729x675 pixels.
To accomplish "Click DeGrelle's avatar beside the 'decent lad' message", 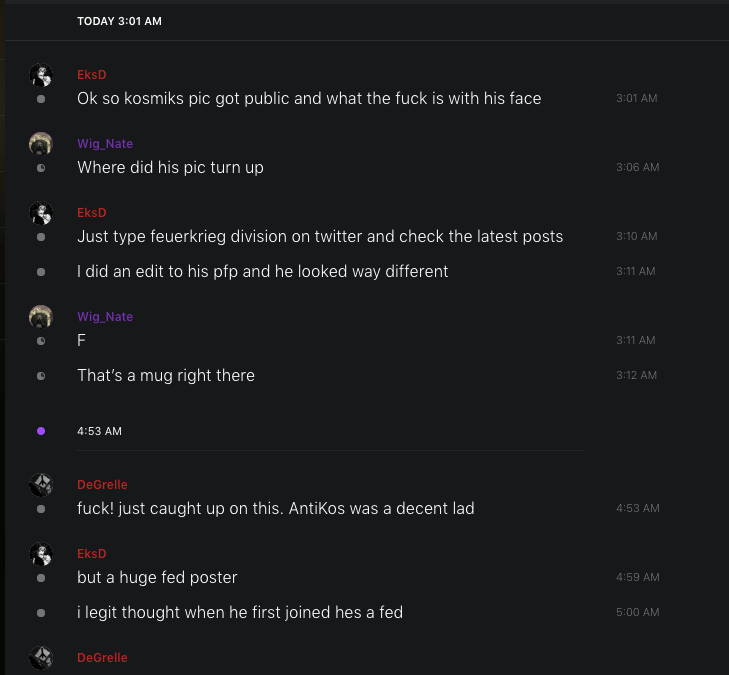I will [x=40, y=485].
